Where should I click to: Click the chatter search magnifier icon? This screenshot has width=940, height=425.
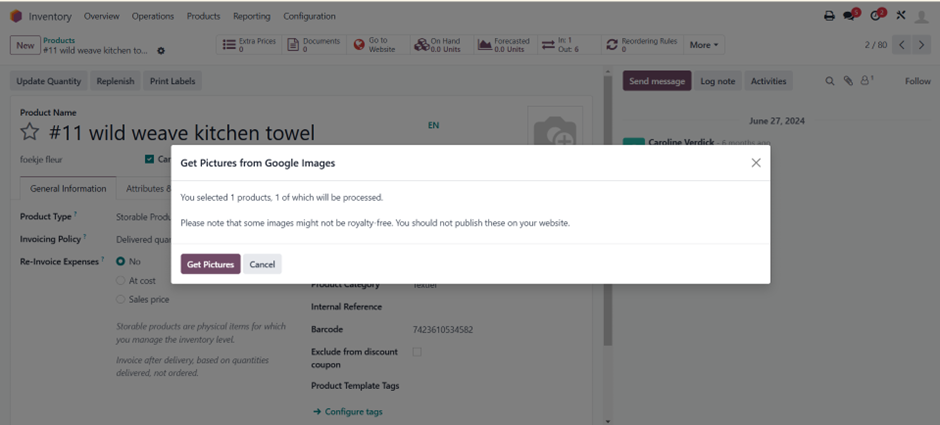coord(830,81)
